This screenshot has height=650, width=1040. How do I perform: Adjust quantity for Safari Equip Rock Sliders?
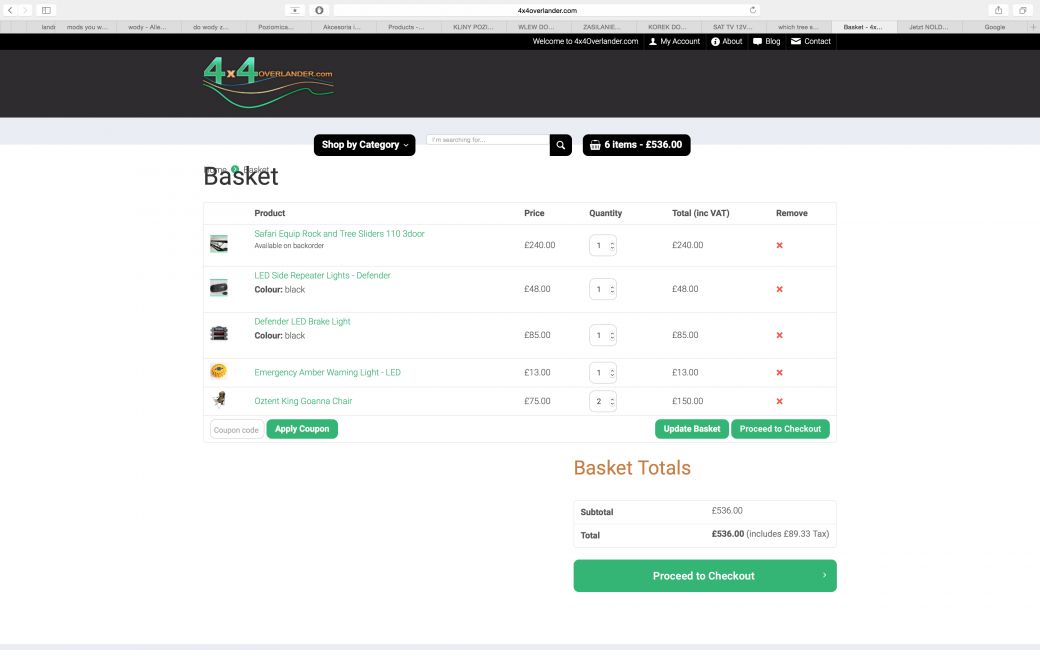603,245
